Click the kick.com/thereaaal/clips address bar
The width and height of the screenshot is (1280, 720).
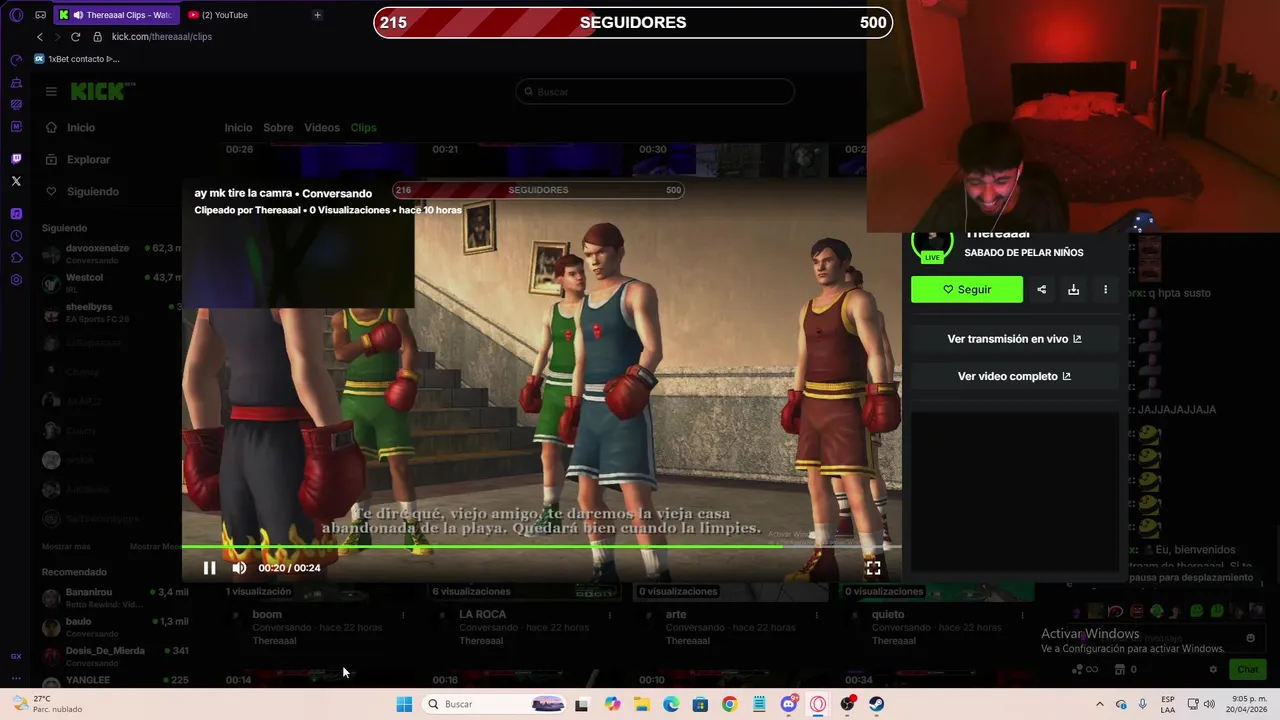pyautogui.click(x=162, y=37)
